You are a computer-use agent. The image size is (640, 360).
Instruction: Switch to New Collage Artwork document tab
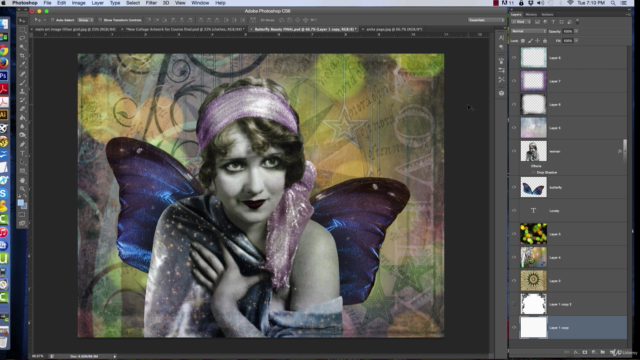tap(184, 29)
